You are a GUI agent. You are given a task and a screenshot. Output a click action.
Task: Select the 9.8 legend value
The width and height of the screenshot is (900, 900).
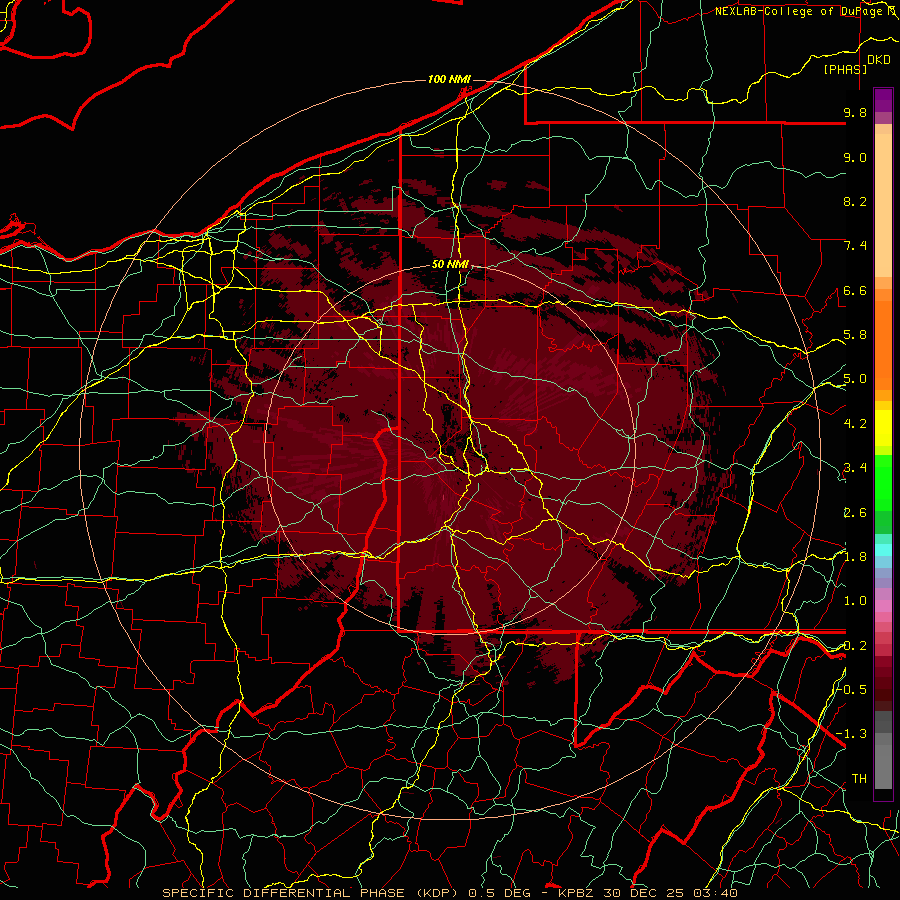(x=855, y=112)
